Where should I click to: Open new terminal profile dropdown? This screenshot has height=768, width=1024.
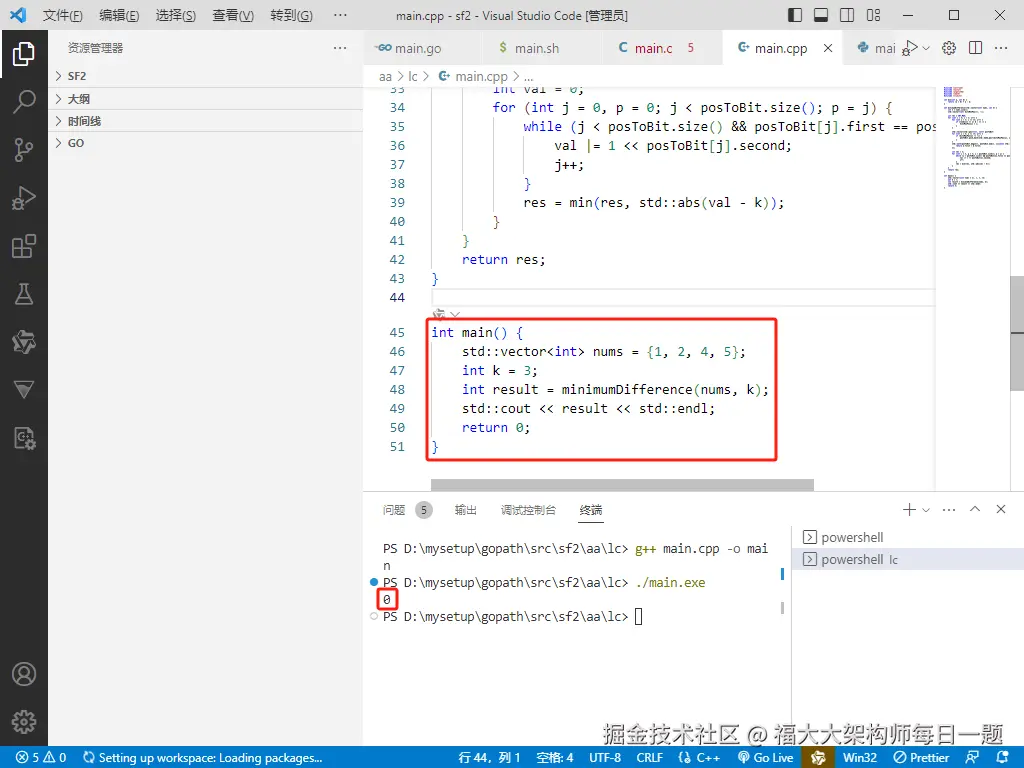point(926,509)
